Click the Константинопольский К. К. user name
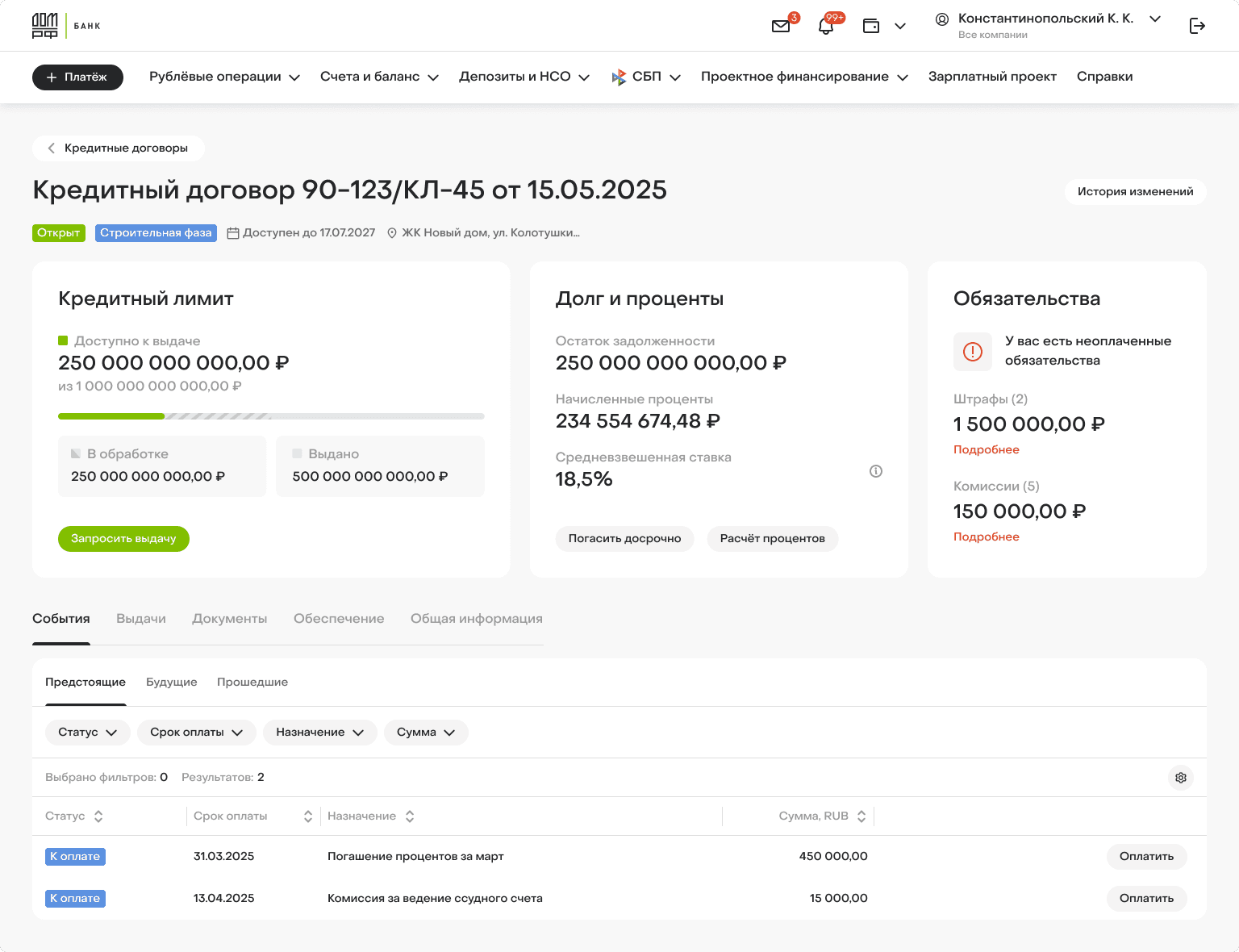1239x952 pixels. 1045,19
